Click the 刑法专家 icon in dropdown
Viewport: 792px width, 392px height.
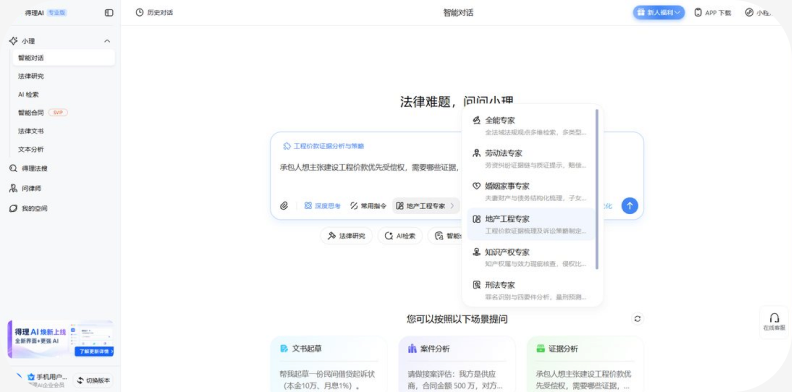pos(476,285)
